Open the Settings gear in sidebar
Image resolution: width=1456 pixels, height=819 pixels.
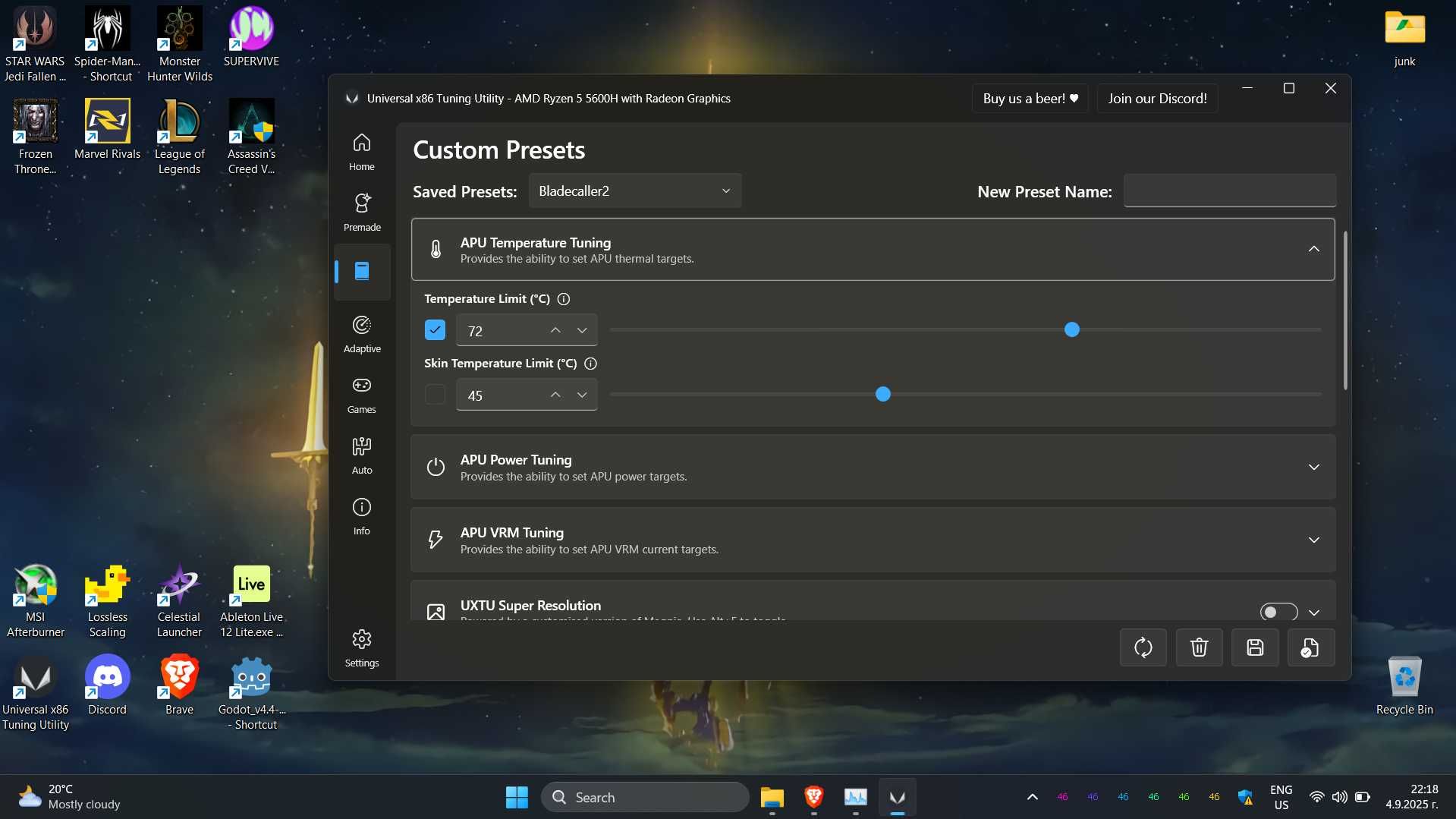click(x=362, y=648)
